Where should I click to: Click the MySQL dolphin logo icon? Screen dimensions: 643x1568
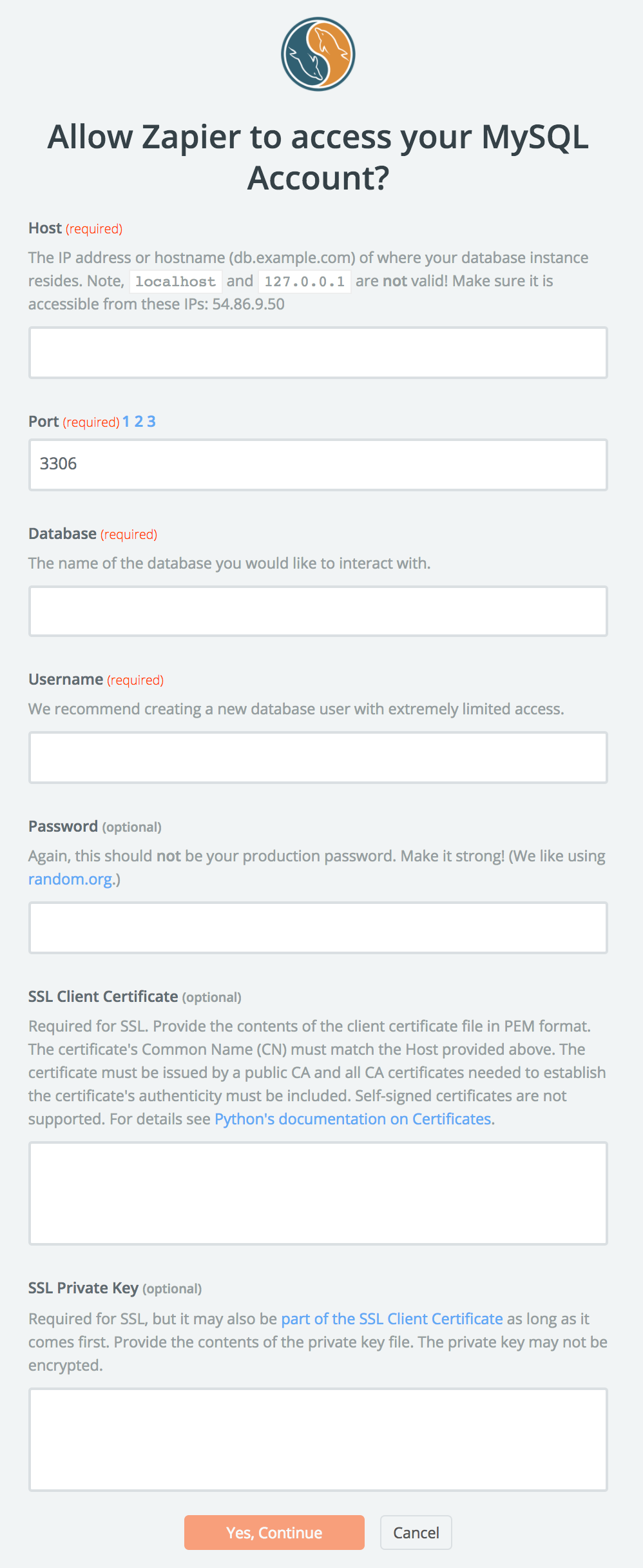coord(318,54)
